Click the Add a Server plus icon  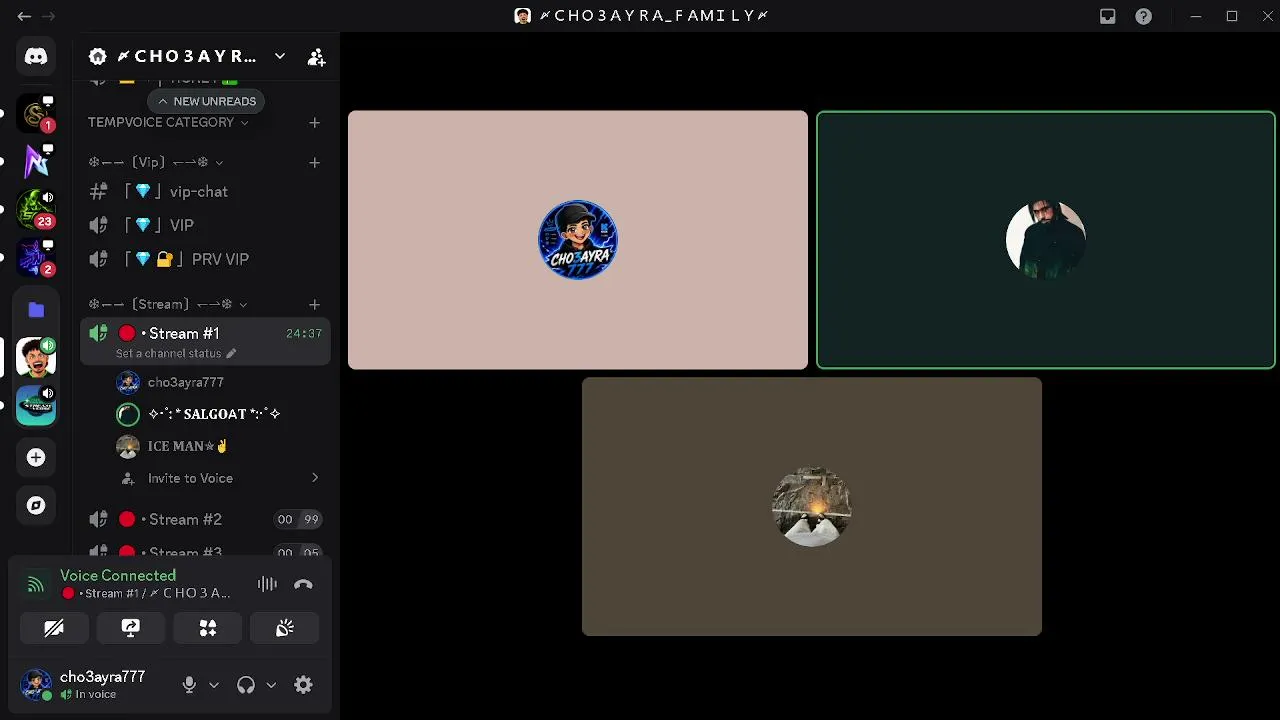coord(36,457)
